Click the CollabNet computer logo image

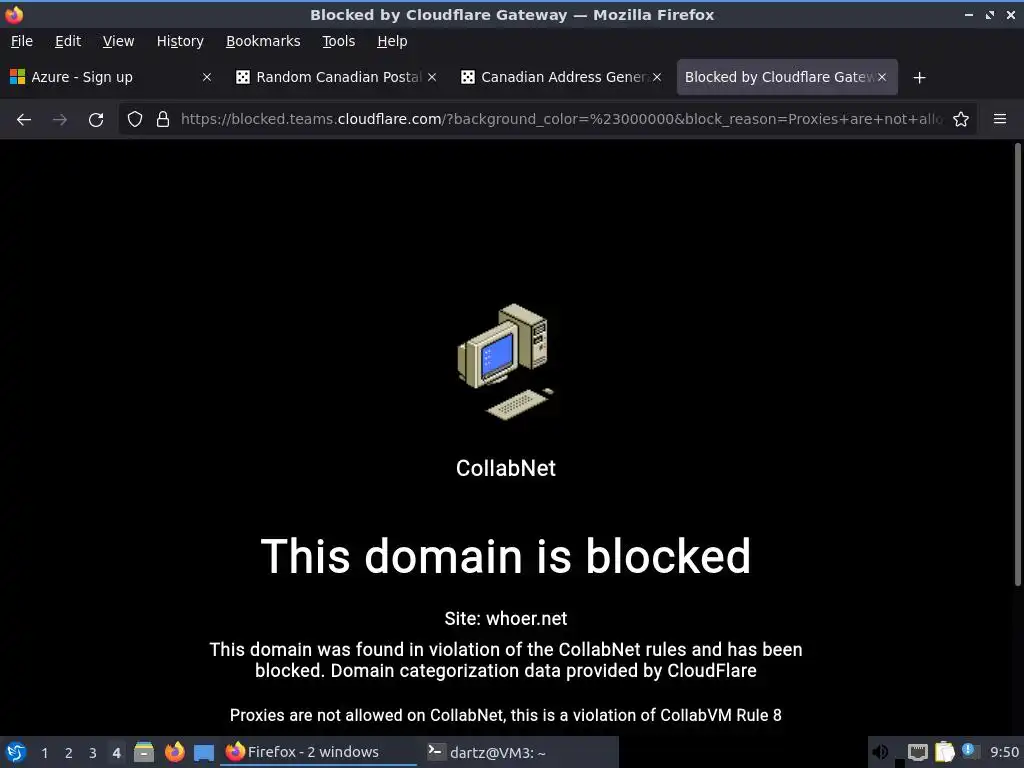click(x=506, y=362)
